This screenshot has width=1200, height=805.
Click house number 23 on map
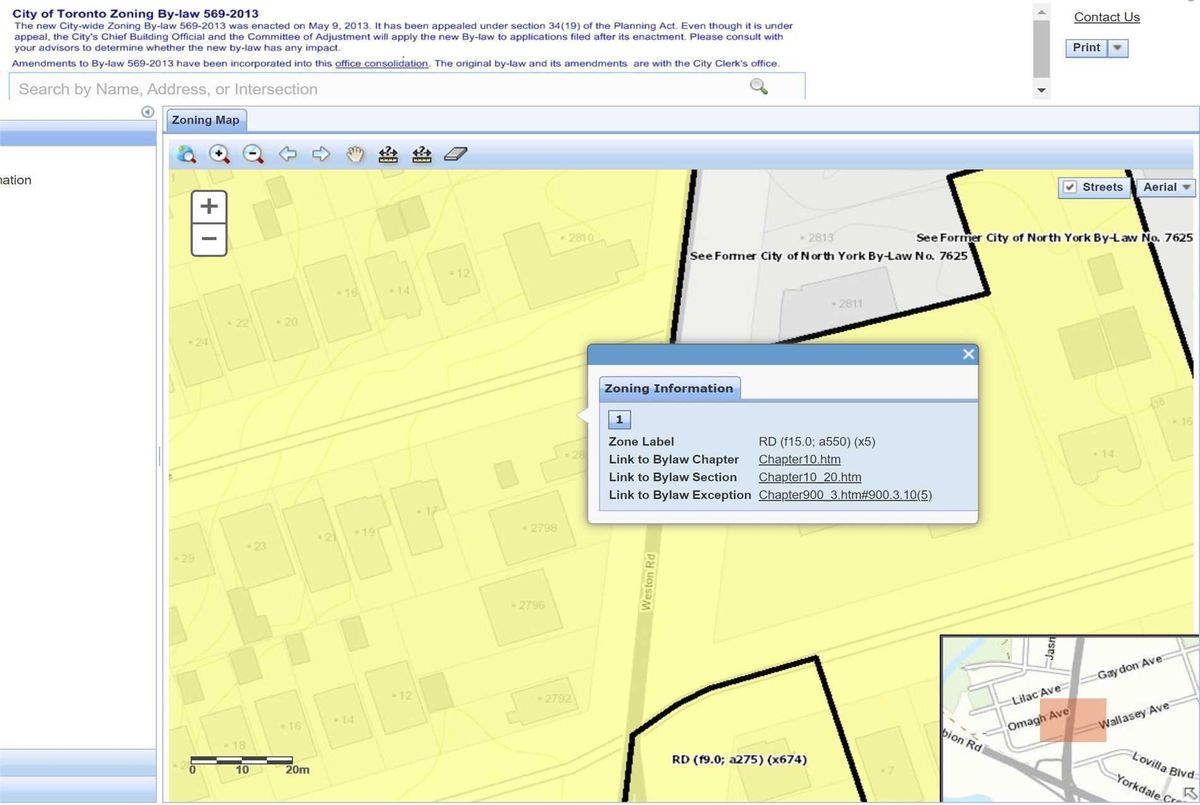[259, 546]
